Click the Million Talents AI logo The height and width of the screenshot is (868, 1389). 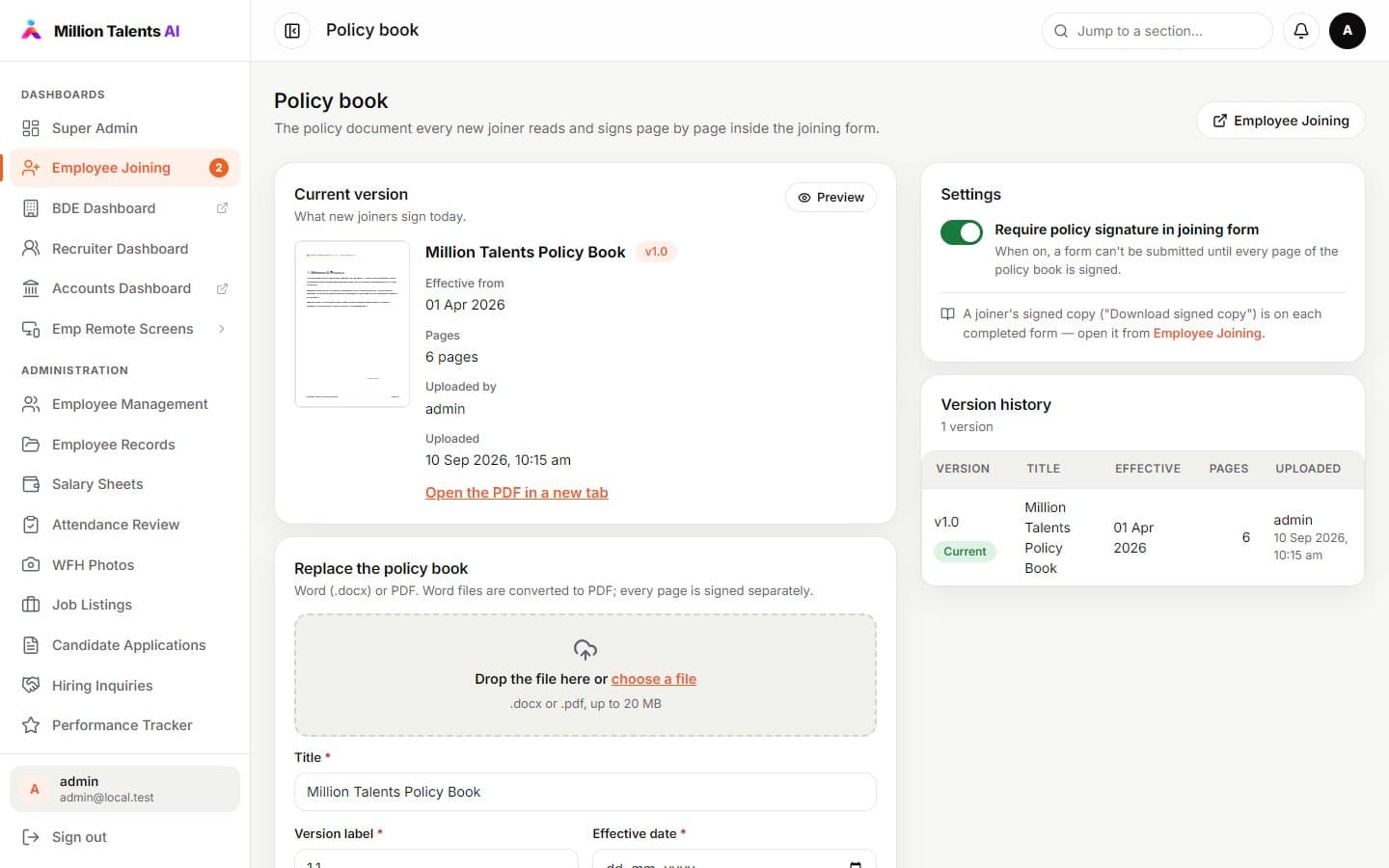tap(100, 31)
